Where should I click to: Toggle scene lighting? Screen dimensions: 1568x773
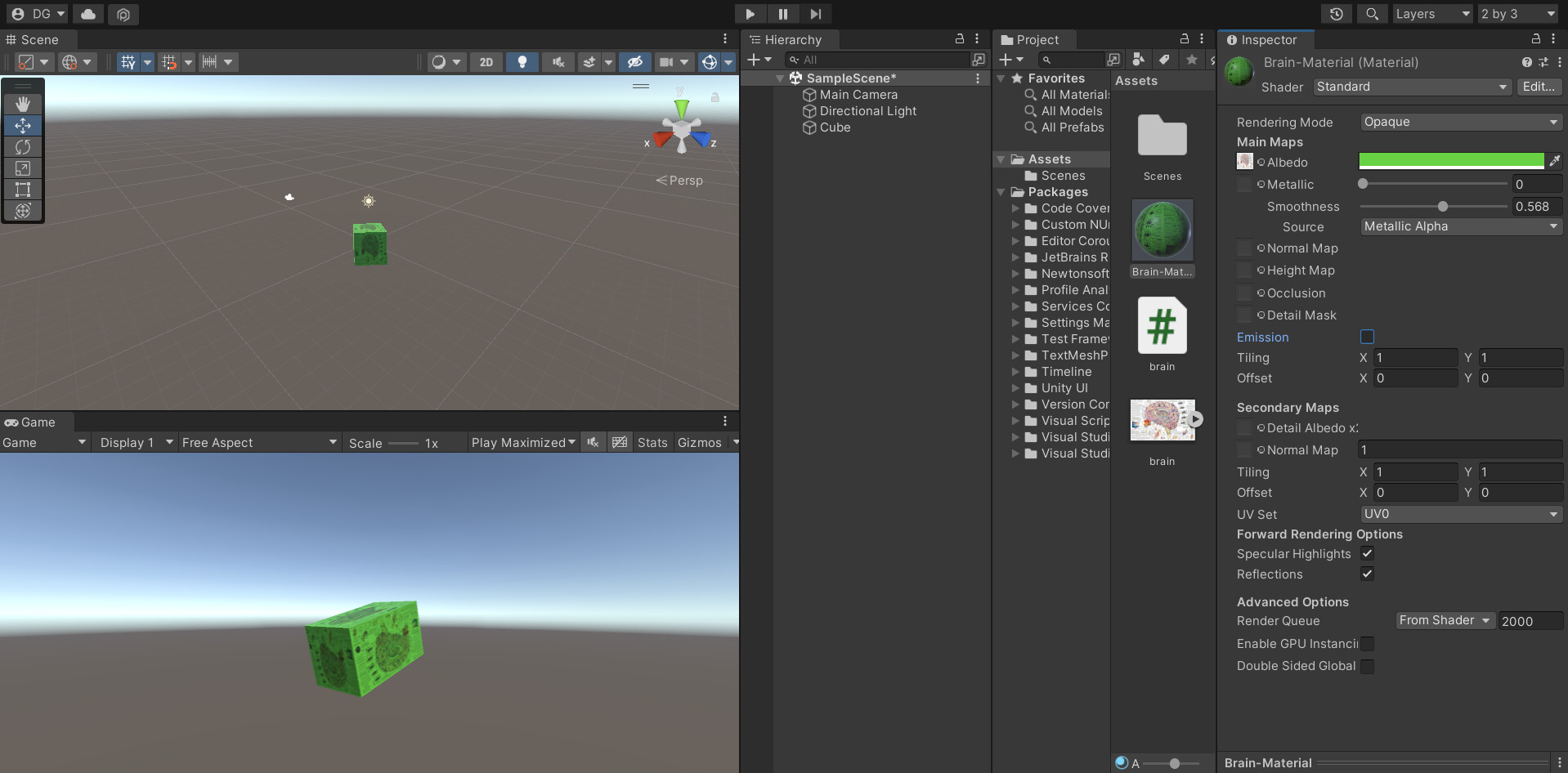[x=522, y=61]
